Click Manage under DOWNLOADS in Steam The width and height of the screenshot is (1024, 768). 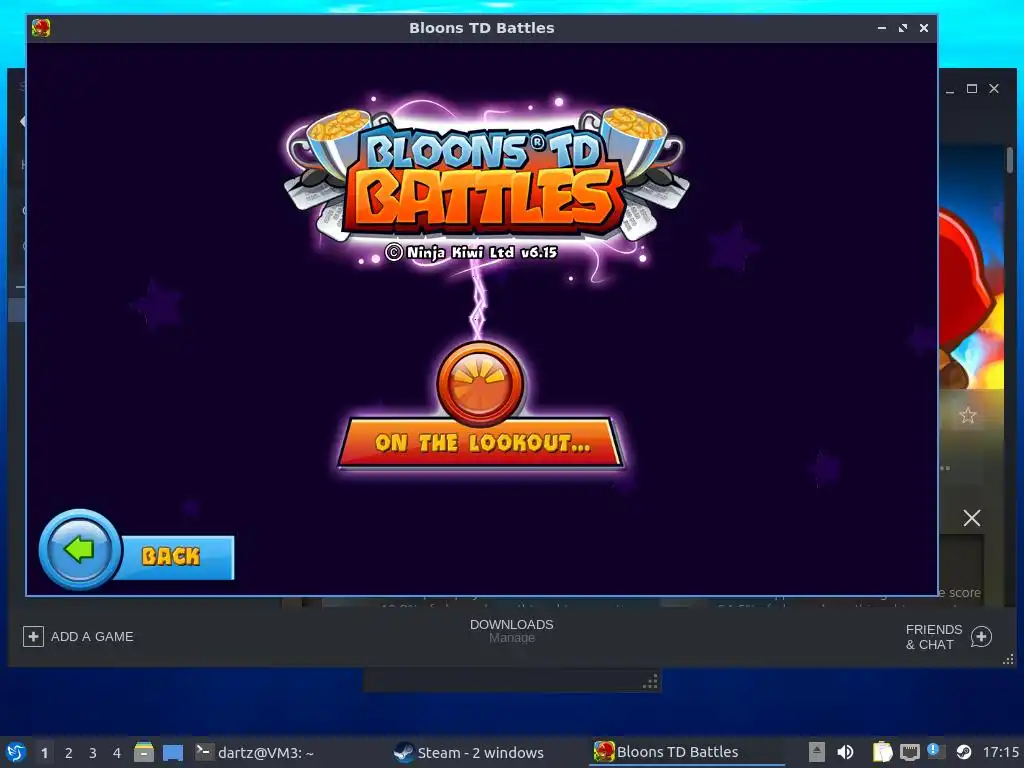click(512, 638)
